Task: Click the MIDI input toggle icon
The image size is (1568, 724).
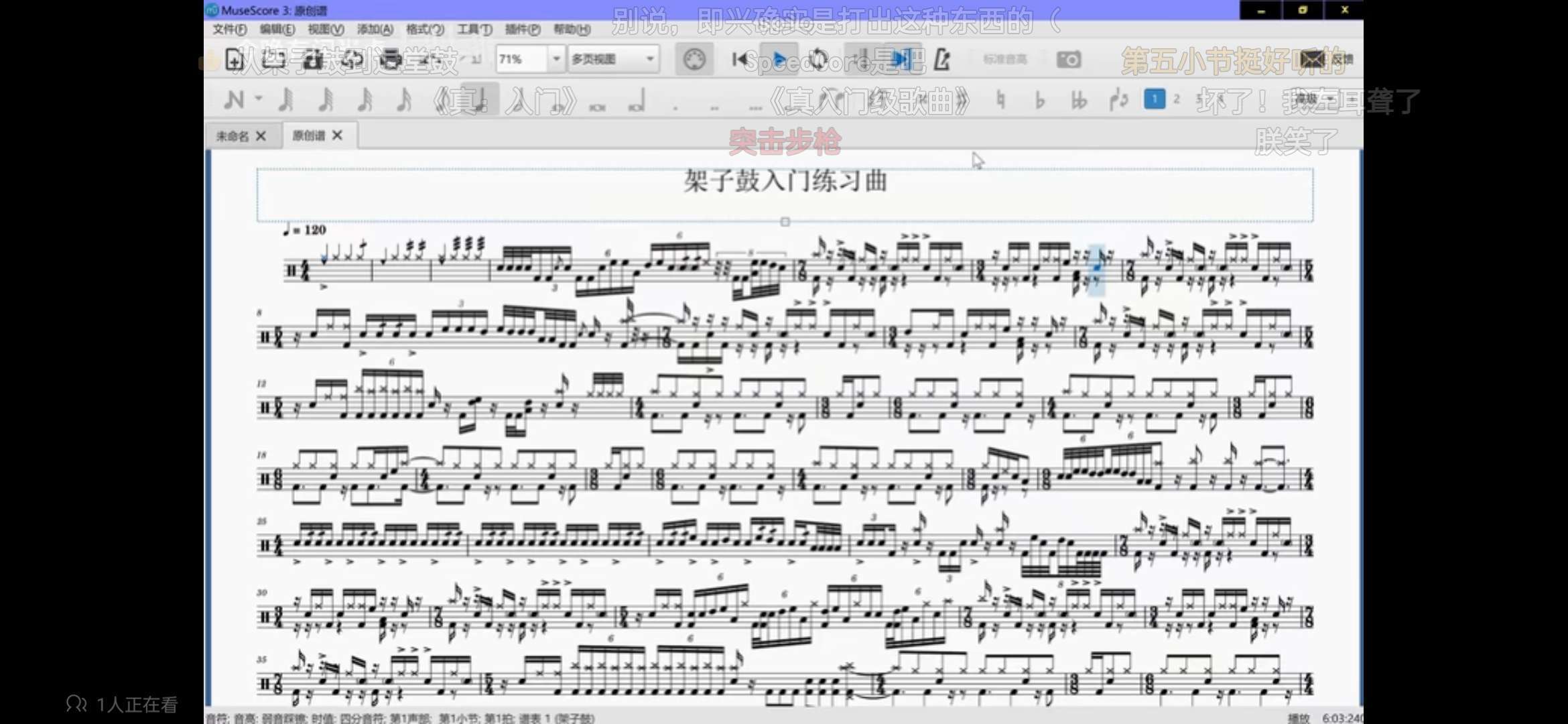Action: [694, 60]
